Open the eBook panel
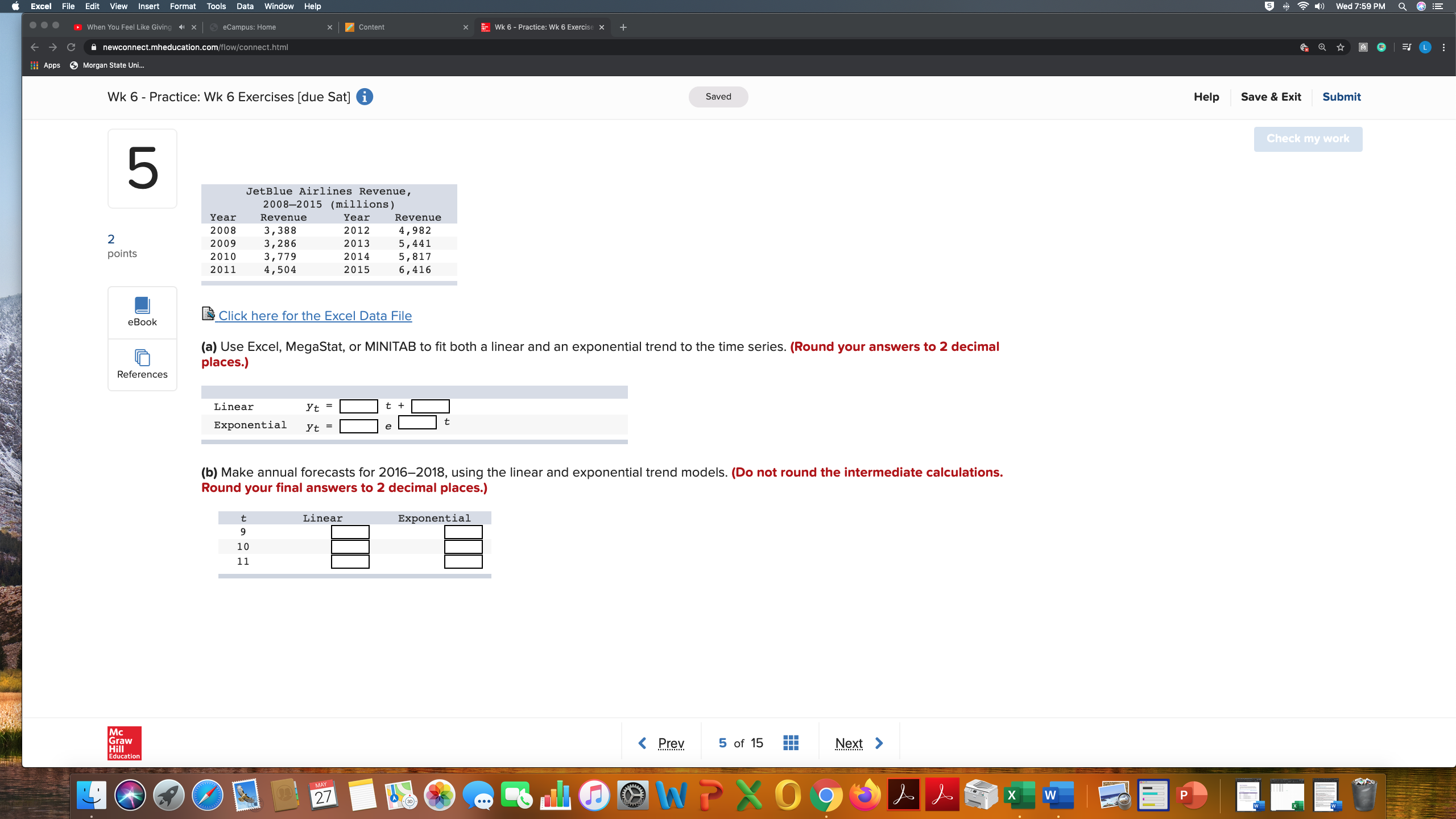 coord(142,312)
